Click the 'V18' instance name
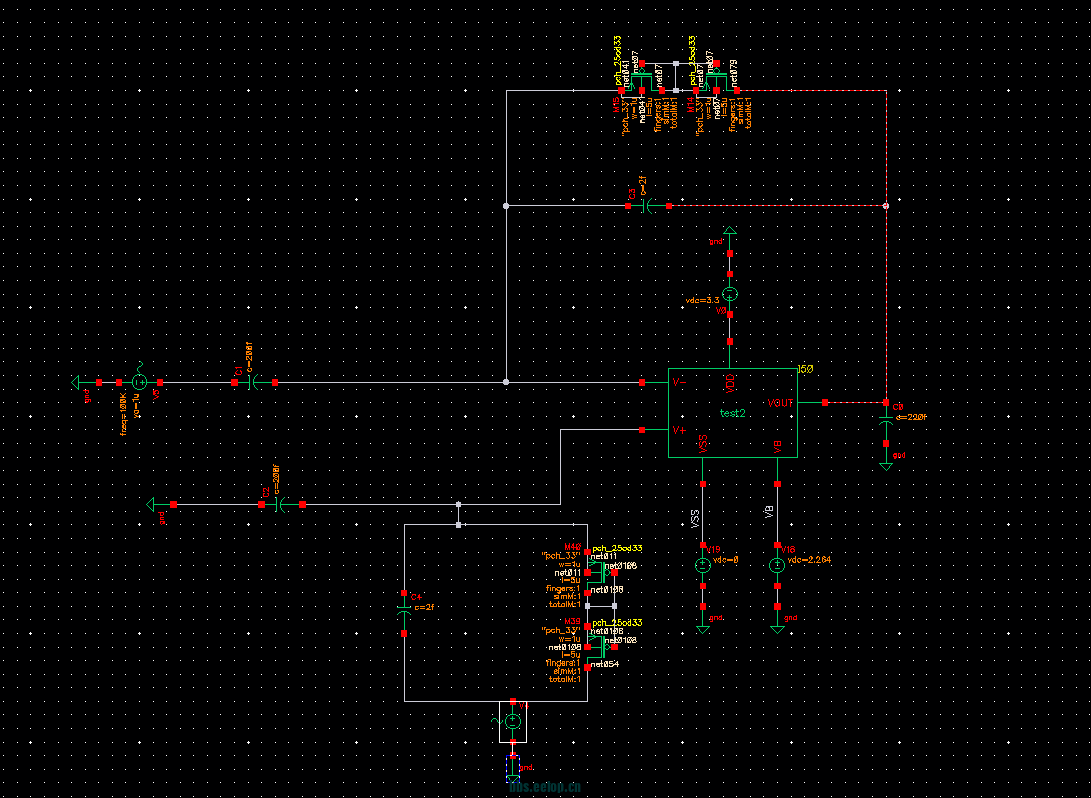The image size is (1091, 798). coord(788,550)
